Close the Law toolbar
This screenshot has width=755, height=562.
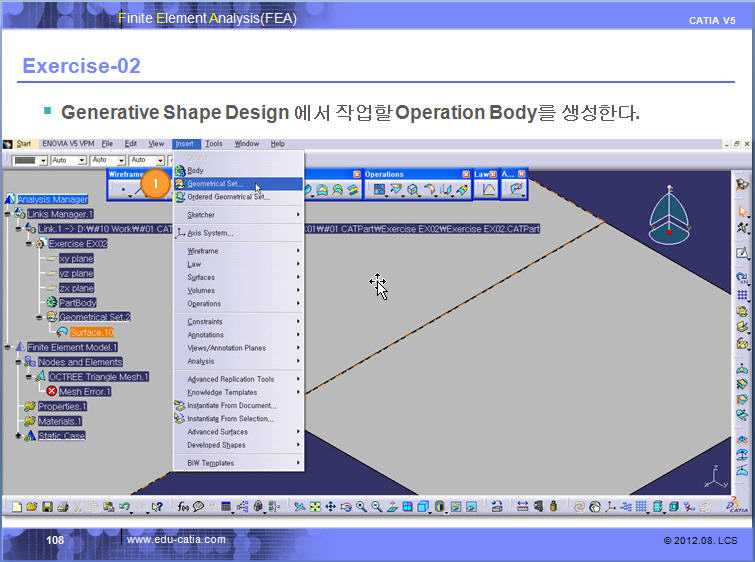(493, 174)
